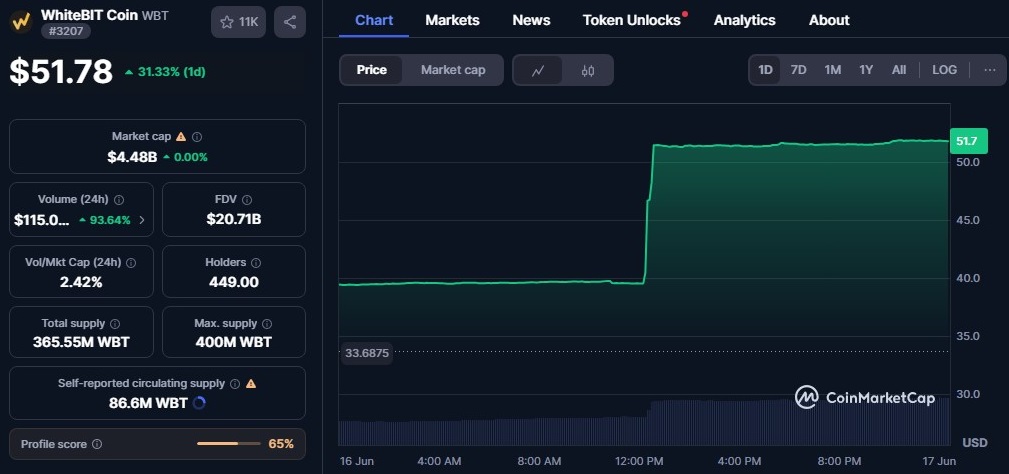Set chart range to 1M
Viewport: 1009px width, 474px height.
tap(833, 69)
